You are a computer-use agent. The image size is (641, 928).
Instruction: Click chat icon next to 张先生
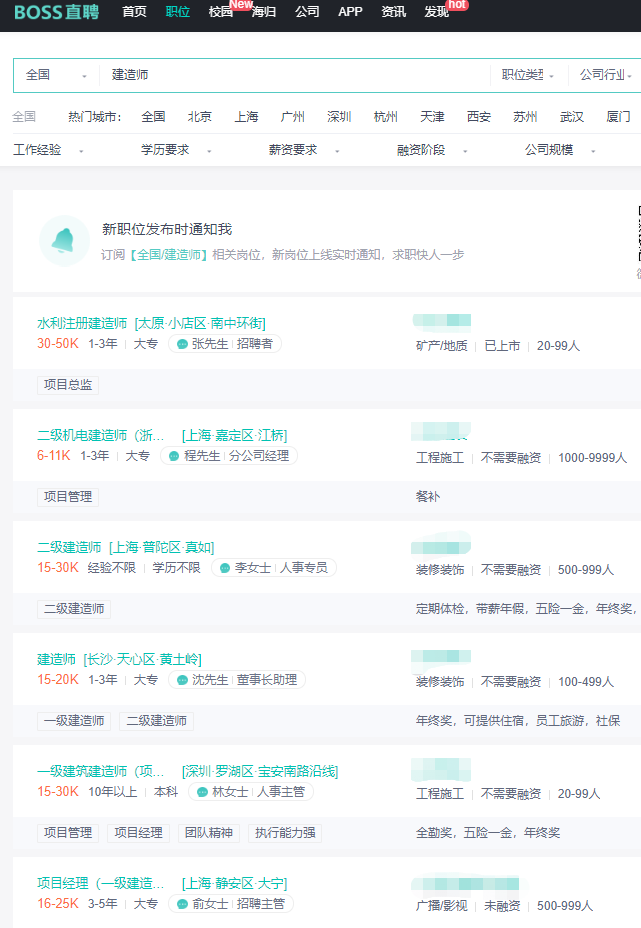(182, 344)
